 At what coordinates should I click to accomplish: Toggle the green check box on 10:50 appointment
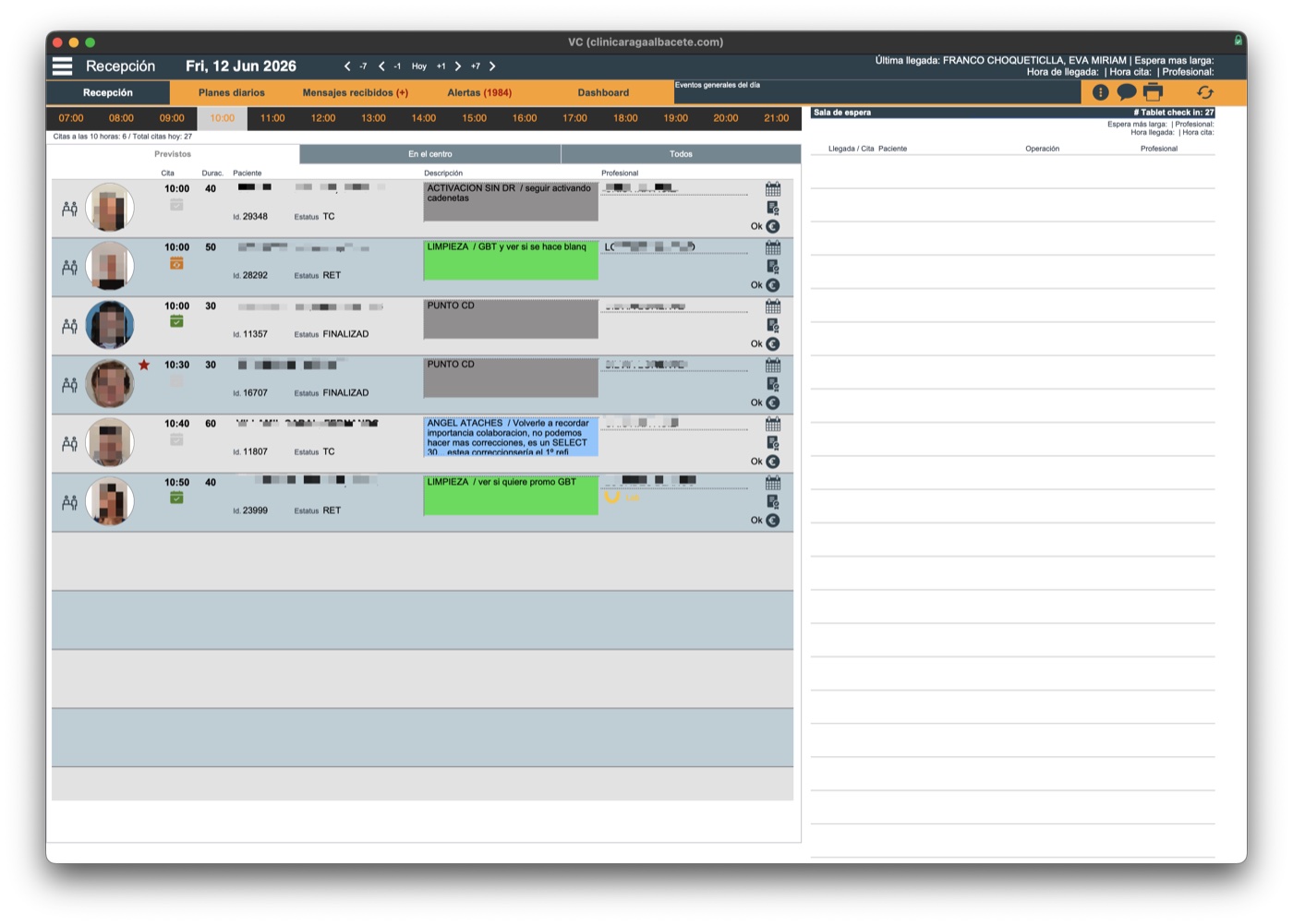pos(176,498)
